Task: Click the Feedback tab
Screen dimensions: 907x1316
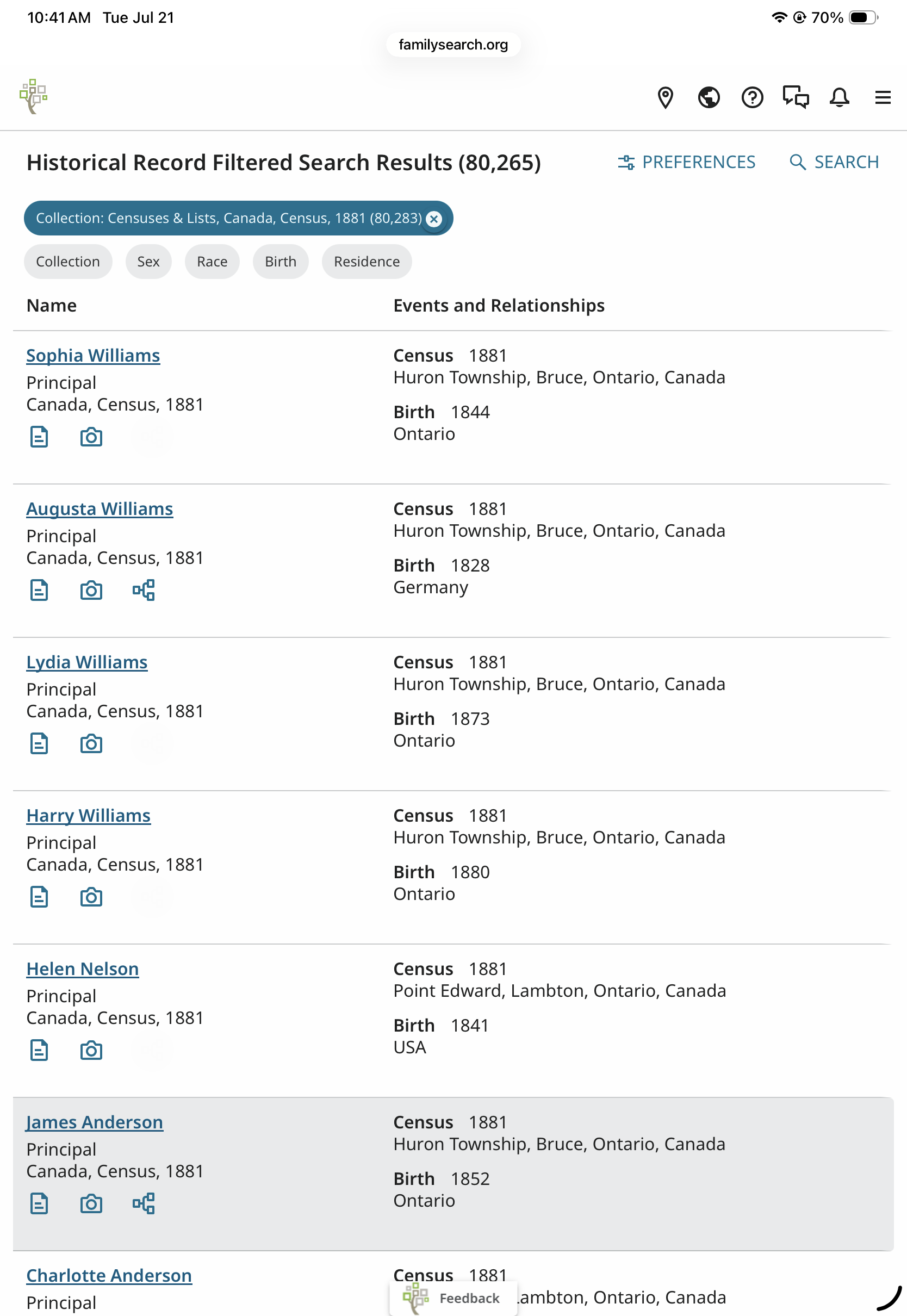Action: click(x=453, y=1299)
